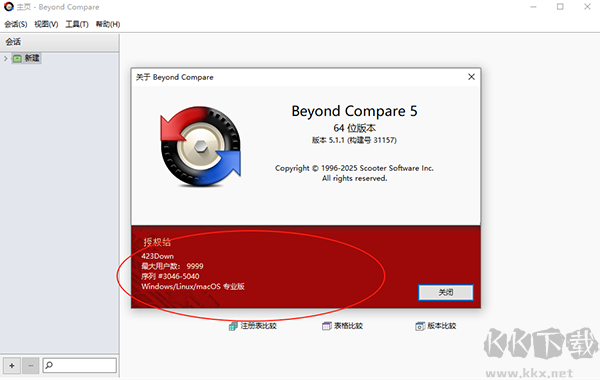Close the 关于 Beyond Compare dialog with X

[471, 77]
